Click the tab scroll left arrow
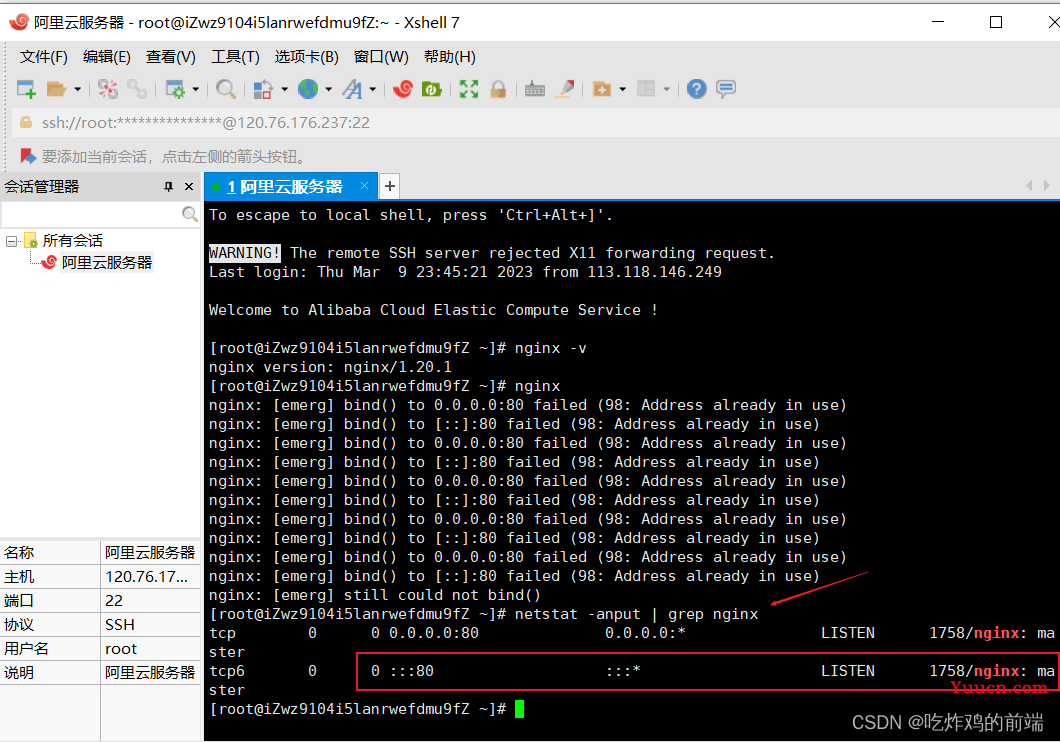This screenshot has height=742, width=1060. [x=1029, y=185]
